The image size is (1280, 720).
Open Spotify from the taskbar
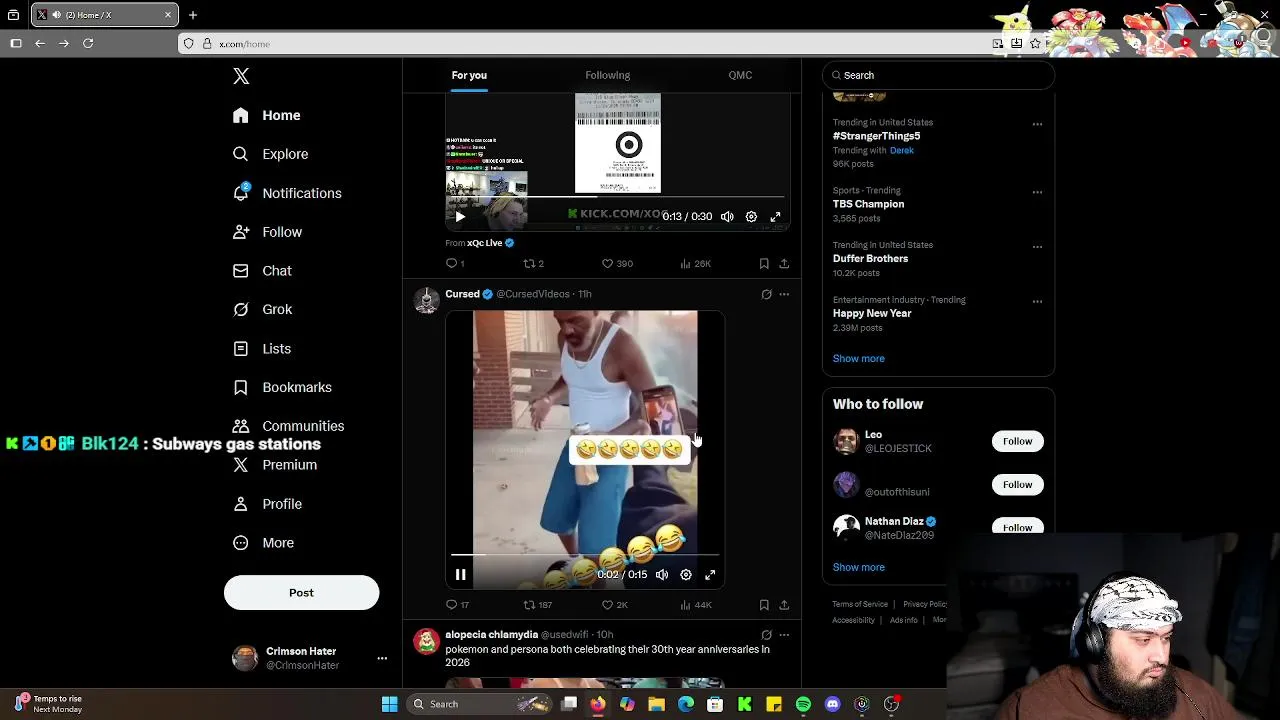tap(803, 704)
